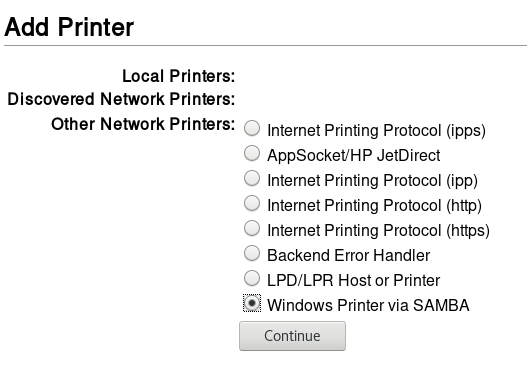Click the 'LPD/LPR Host or Printer' label text

[354, 280]
